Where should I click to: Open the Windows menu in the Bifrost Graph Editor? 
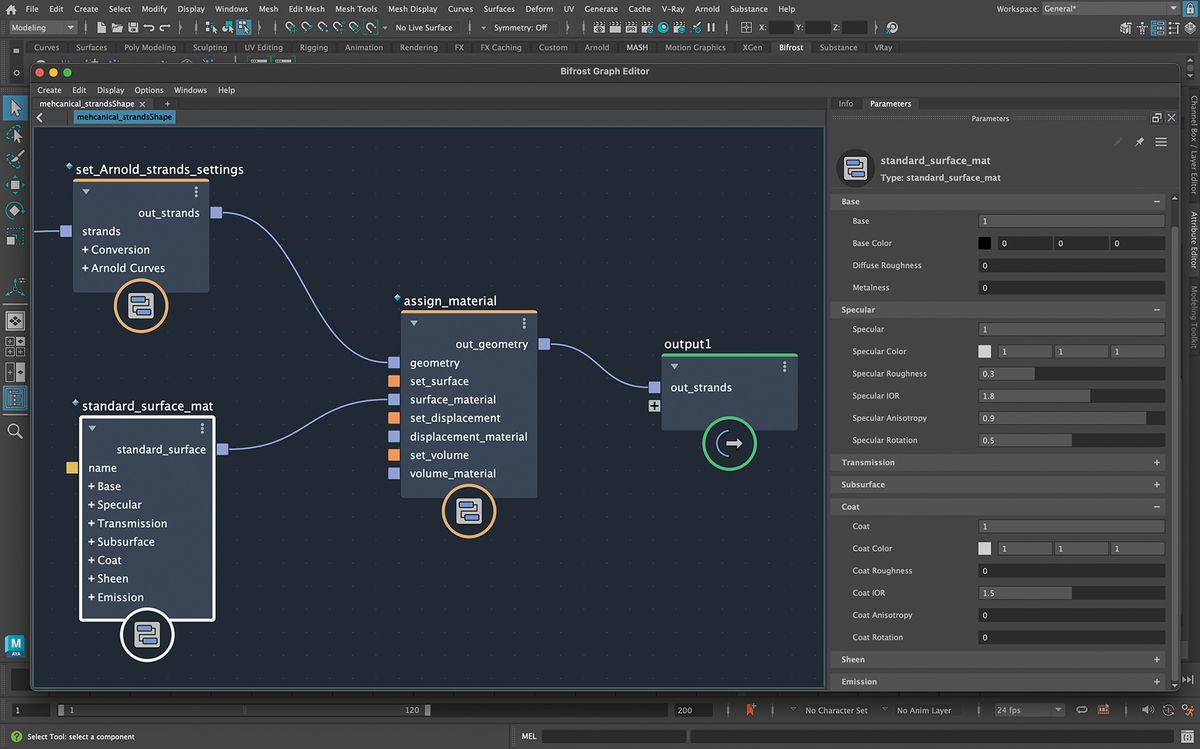tap(189, 90)
